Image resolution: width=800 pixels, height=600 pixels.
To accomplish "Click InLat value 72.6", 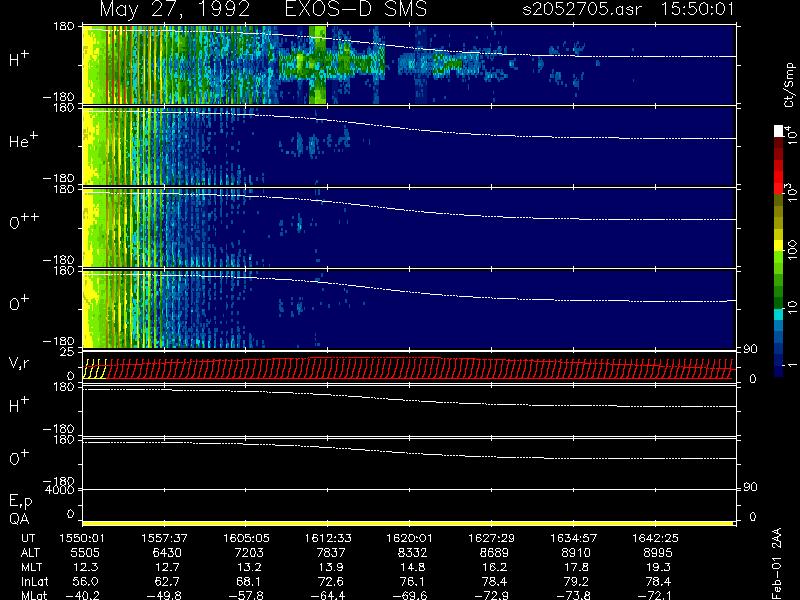I will coord(331,582).
